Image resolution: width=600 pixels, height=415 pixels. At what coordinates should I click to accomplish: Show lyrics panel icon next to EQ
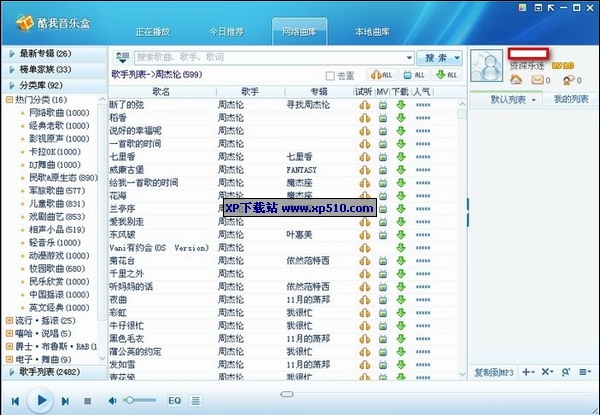[196, 400]
